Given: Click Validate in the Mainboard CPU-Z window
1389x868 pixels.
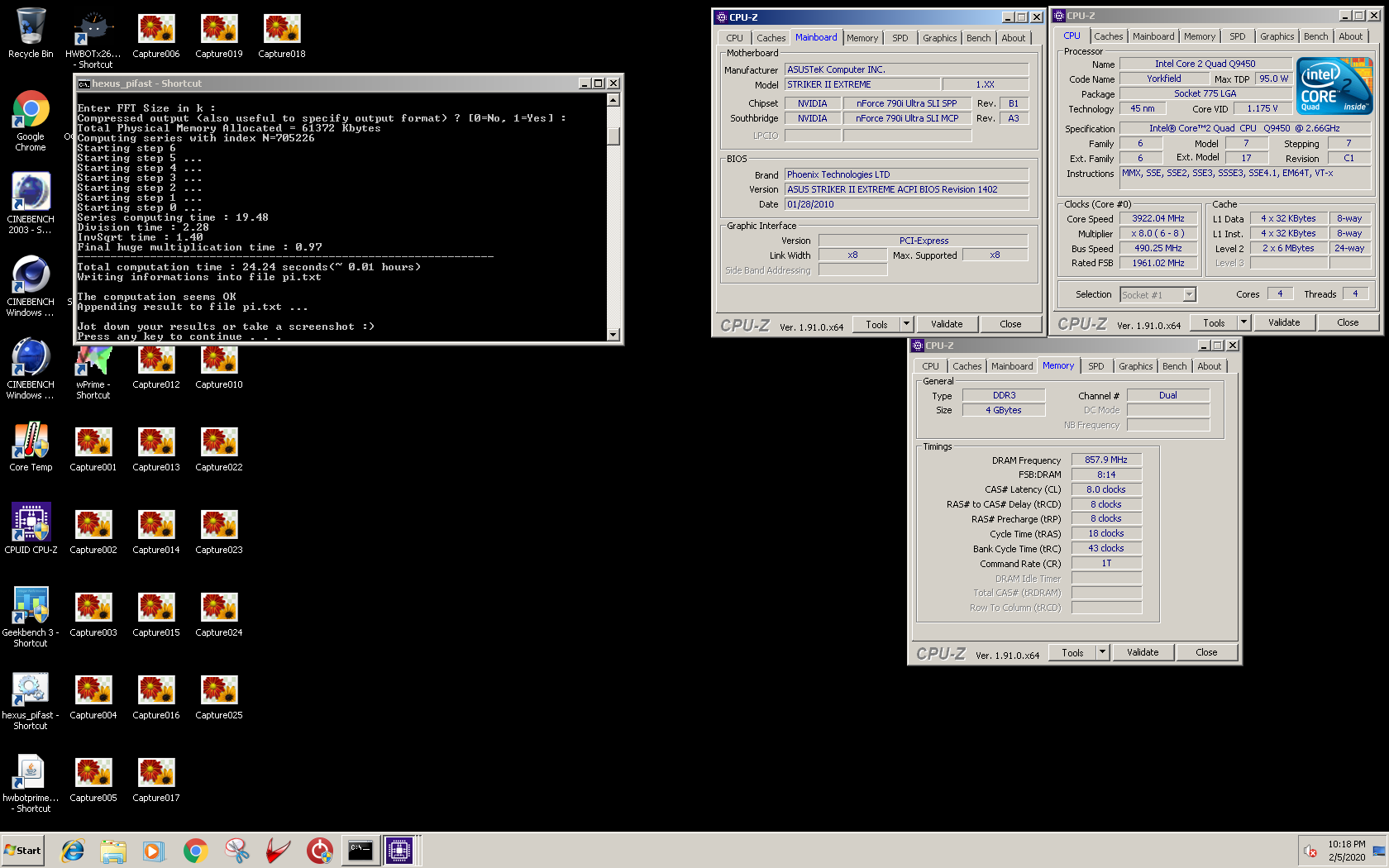Looking at the screenshot, I should (x=947, y=324).
